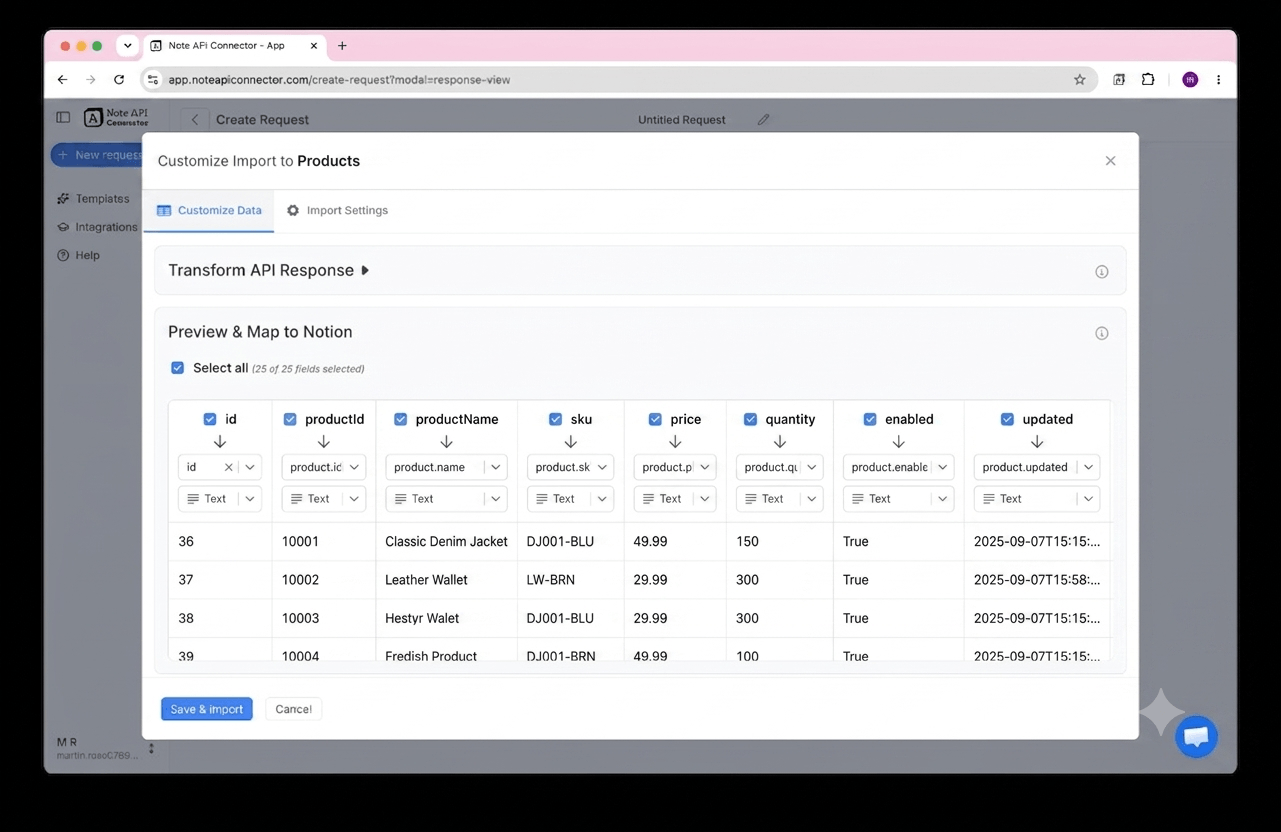This screenshot has height=832, width=1281.
Task: Uncheck the productId column checkbox
Action: 290,419
